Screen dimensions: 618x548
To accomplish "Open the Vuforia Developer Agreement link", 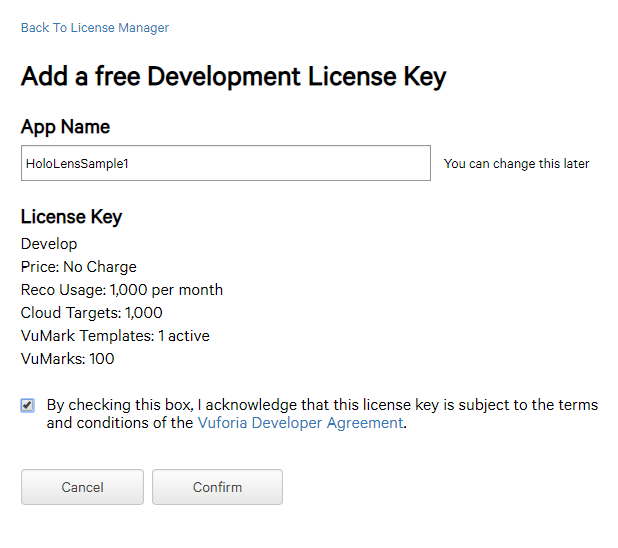I will click(299, 423).
